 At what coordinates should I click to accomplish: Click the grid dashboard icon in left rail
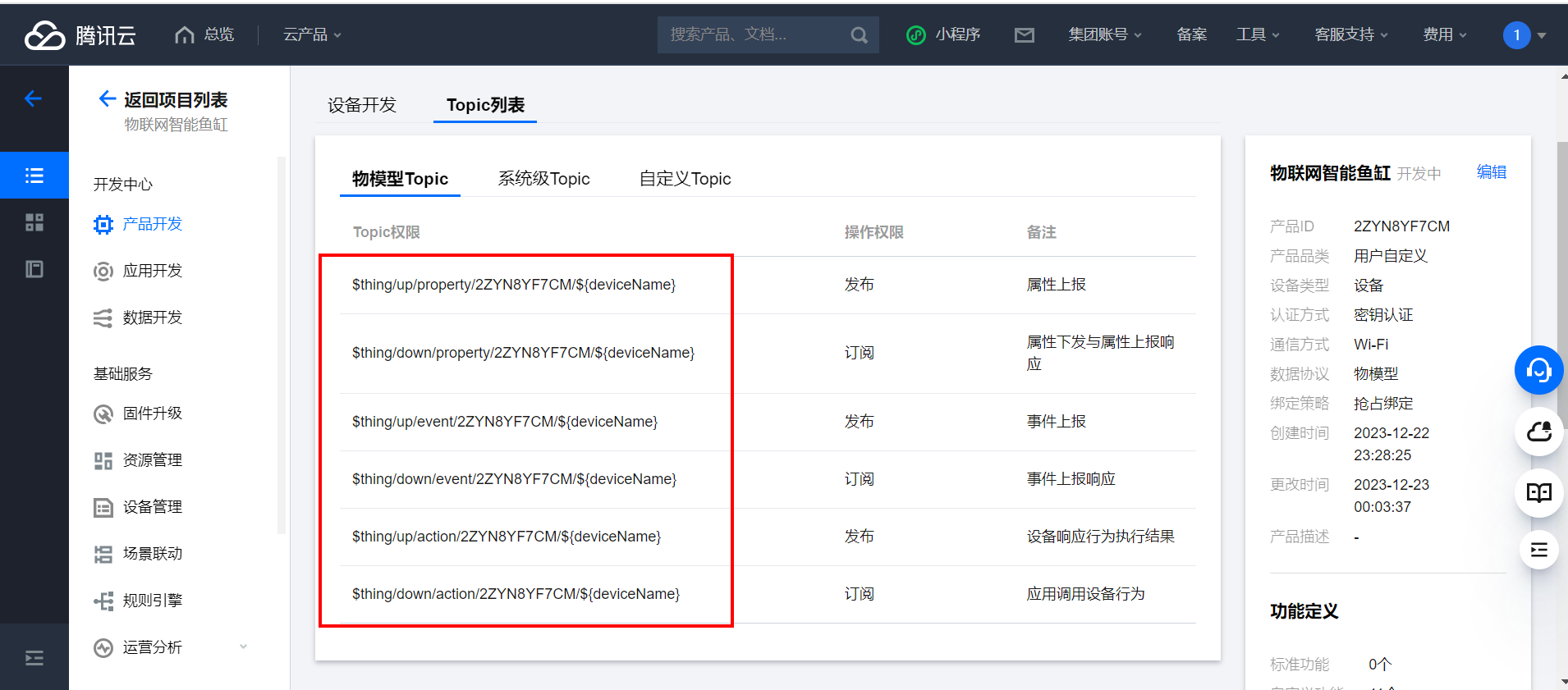[34, 222]
